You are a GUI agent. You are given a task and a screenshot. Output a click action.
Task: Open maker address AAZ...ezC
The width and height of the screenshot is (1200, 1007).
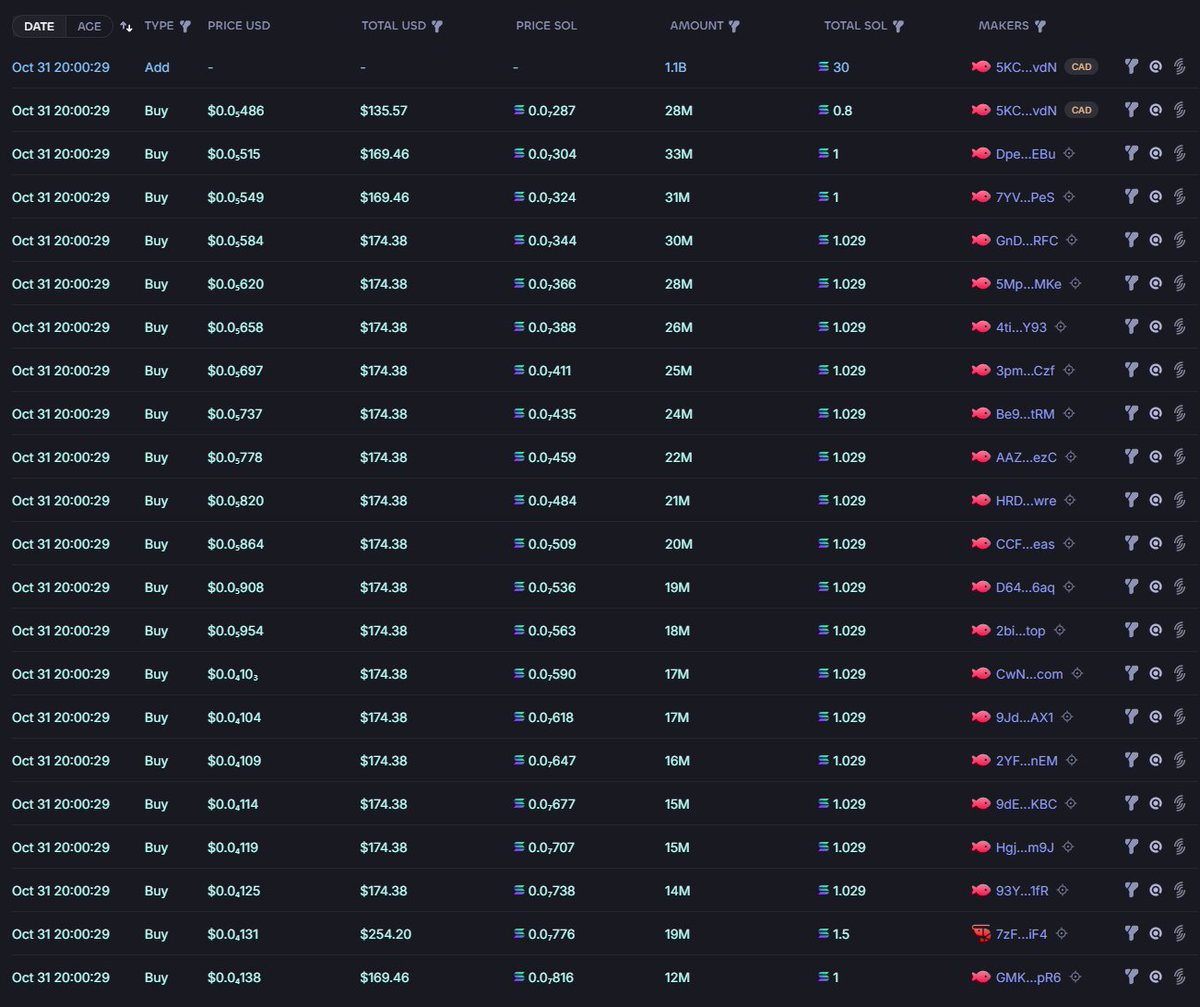pyautogui.click(x=1026, y=457)
